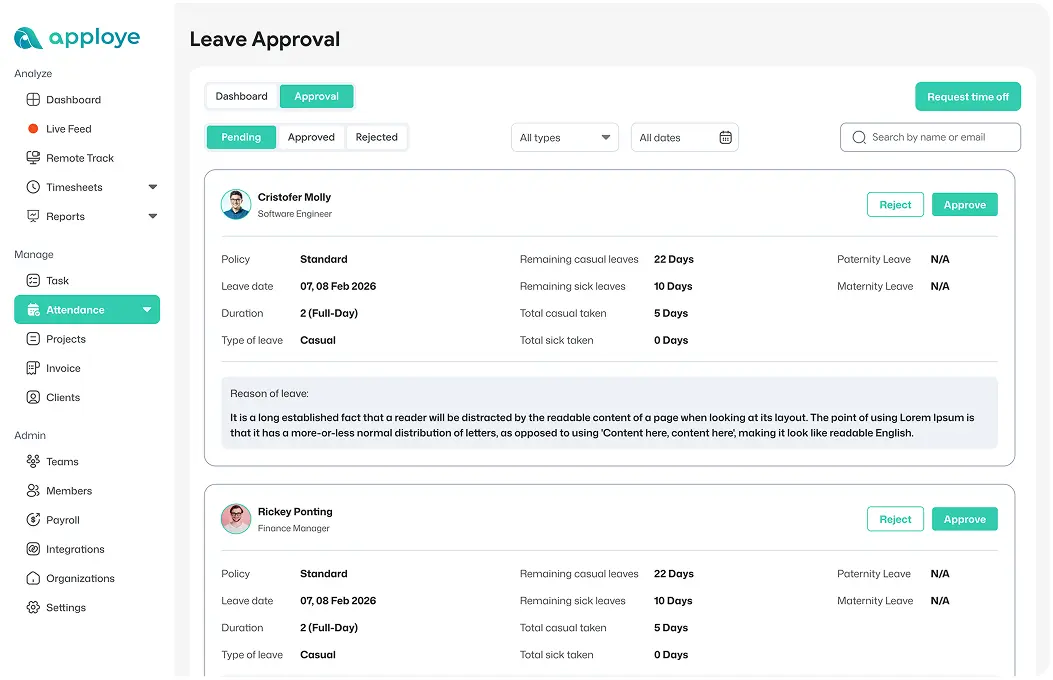Click the Leave Approval heading
The height and width of the screenshot is (680, 1053).
pyautogui.click(x=265, y=39)
